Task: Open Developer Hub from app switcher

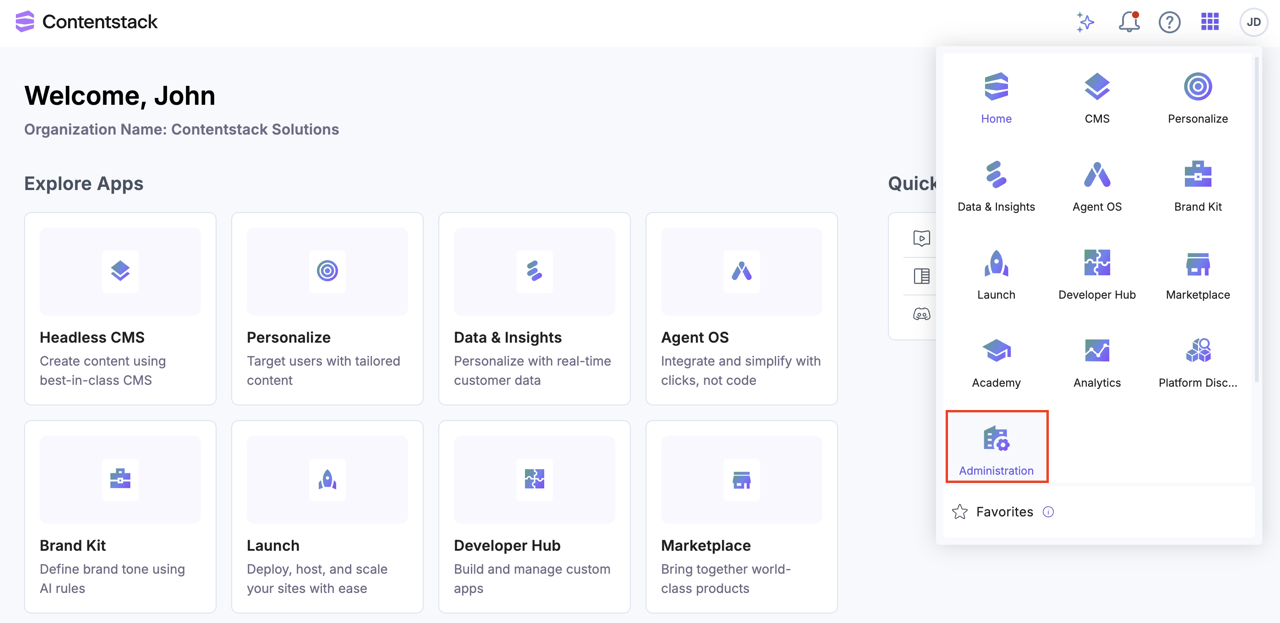Action: [x=1097, y=274]
